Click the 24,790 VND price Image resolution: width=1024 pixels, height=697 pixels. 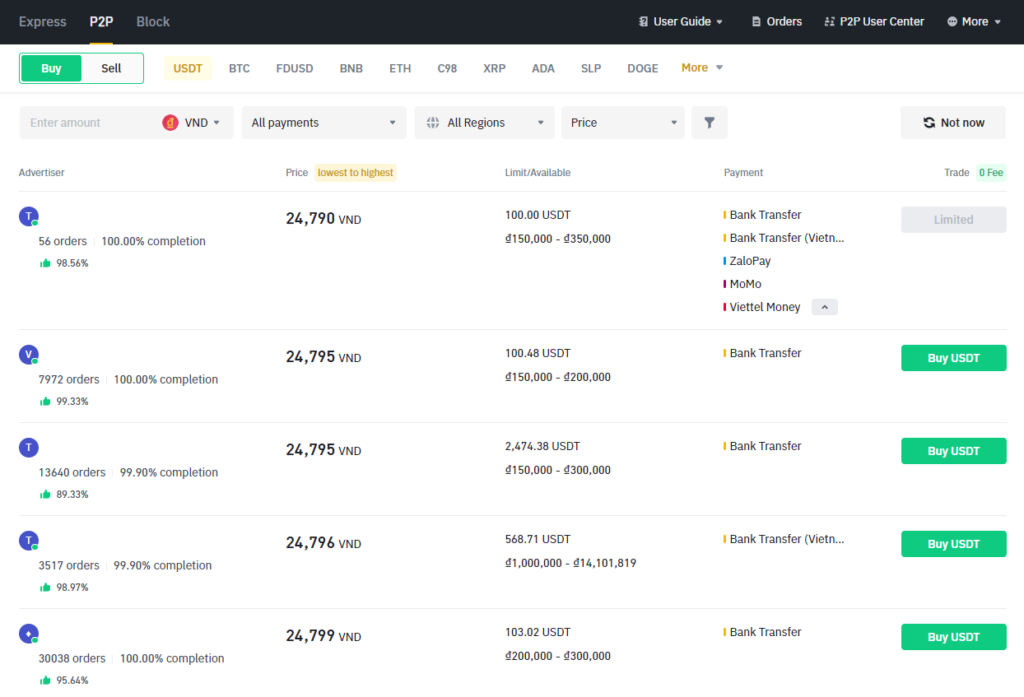tap(323, 219)
